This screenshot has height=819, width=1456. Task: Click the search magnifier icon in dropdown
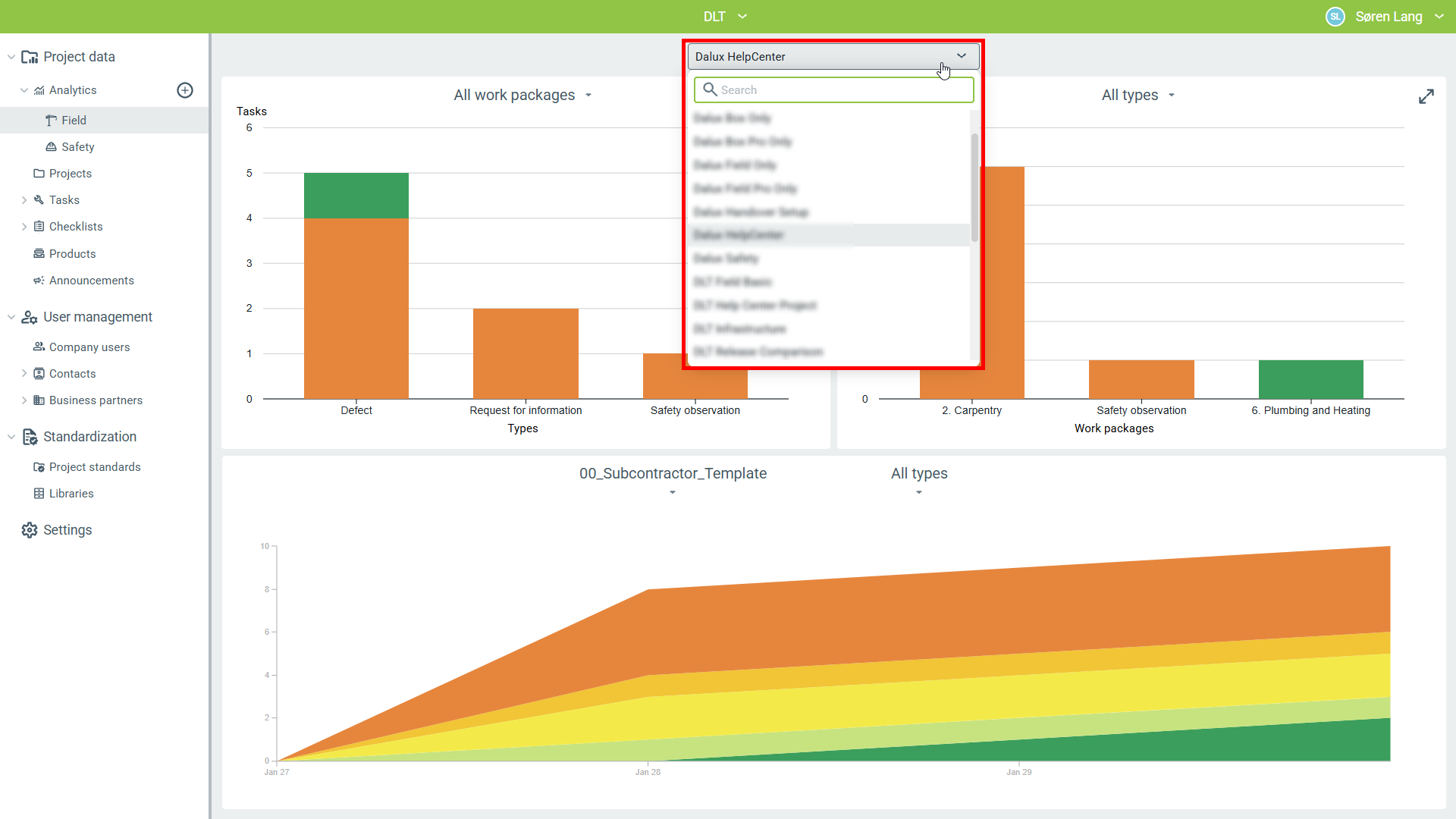710,89
